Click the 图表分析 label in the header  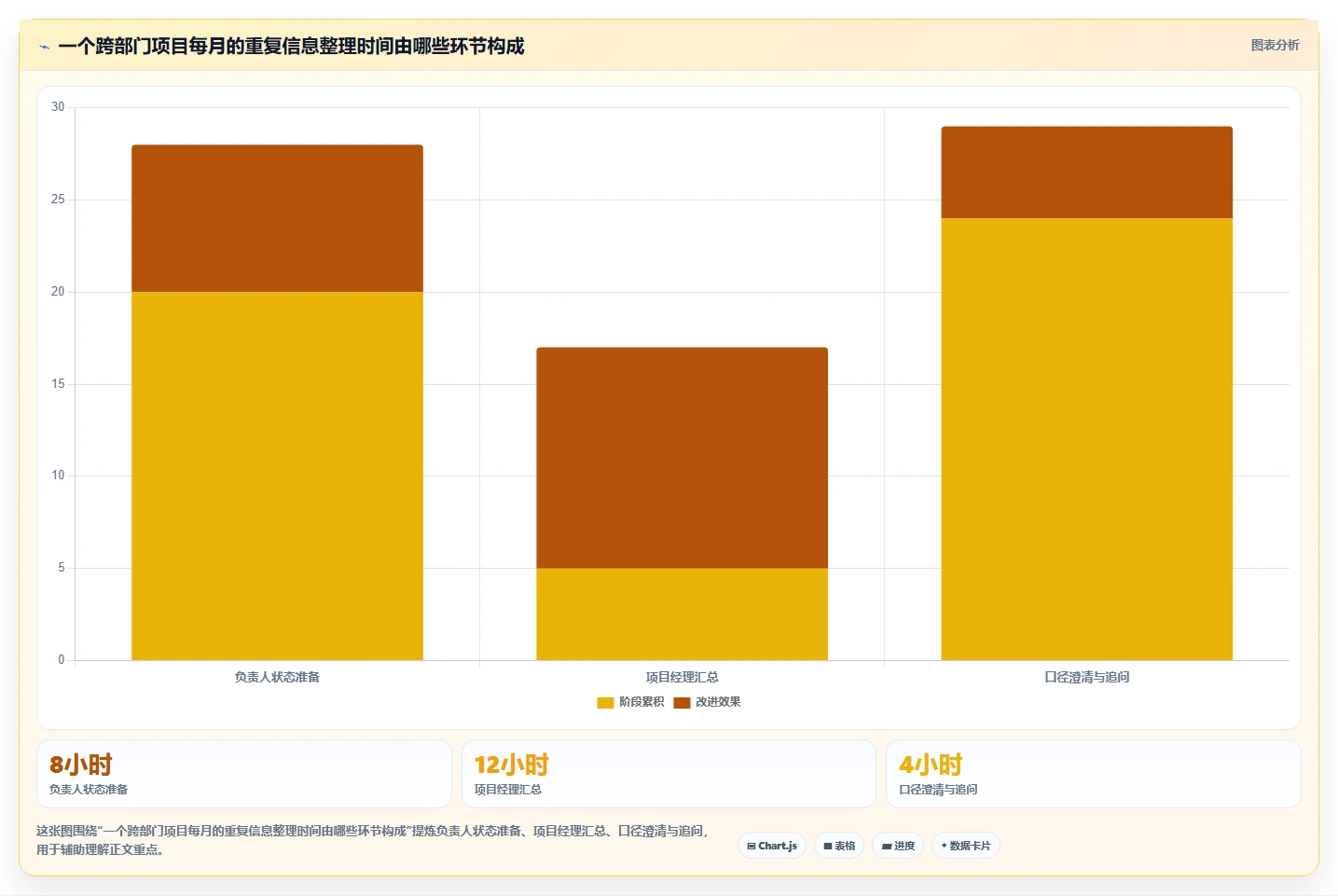click(x=1275, y=45)
